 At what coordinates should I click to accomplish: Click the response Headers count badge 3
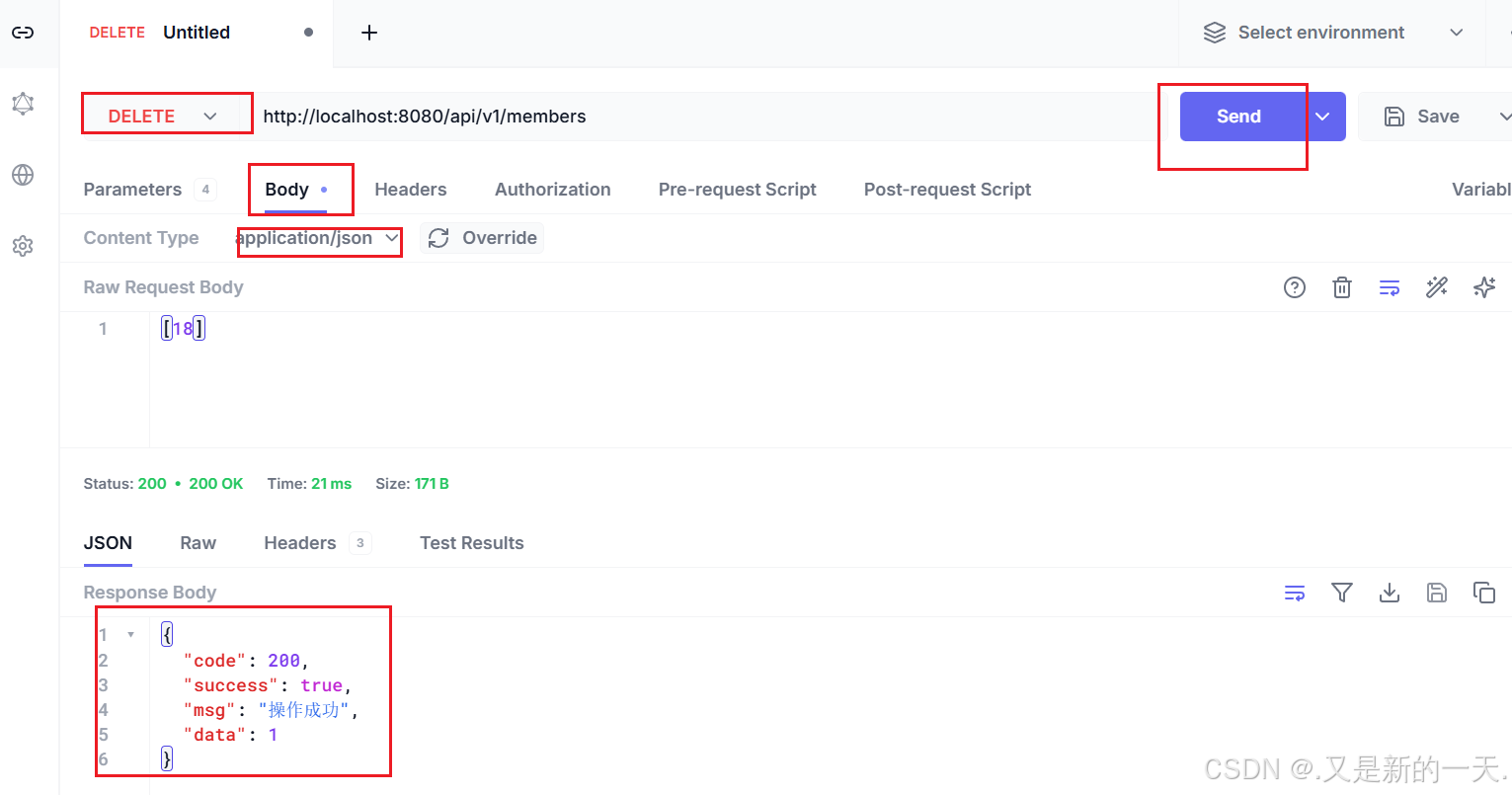coord(360,543)
